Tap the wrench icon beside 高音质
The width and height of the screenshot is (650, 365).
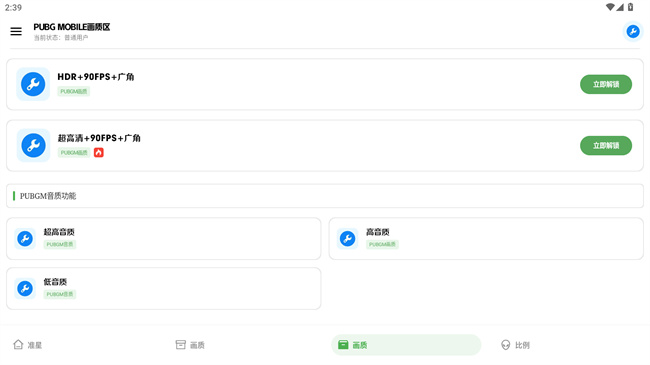point(347,238)
